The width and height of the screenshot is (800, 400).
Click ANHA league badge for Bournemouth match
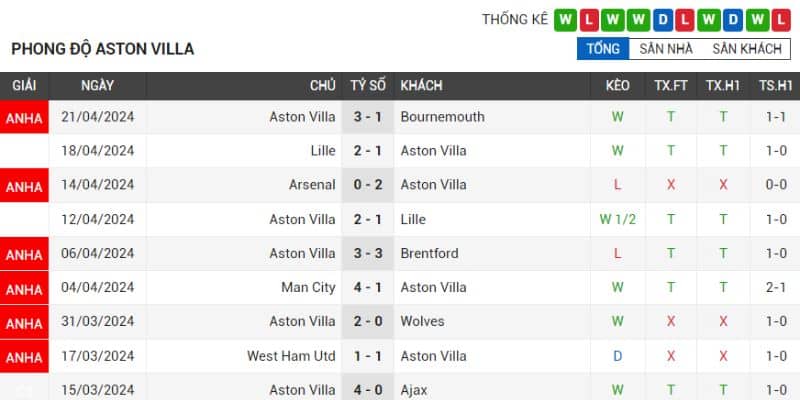click(24, 118)
